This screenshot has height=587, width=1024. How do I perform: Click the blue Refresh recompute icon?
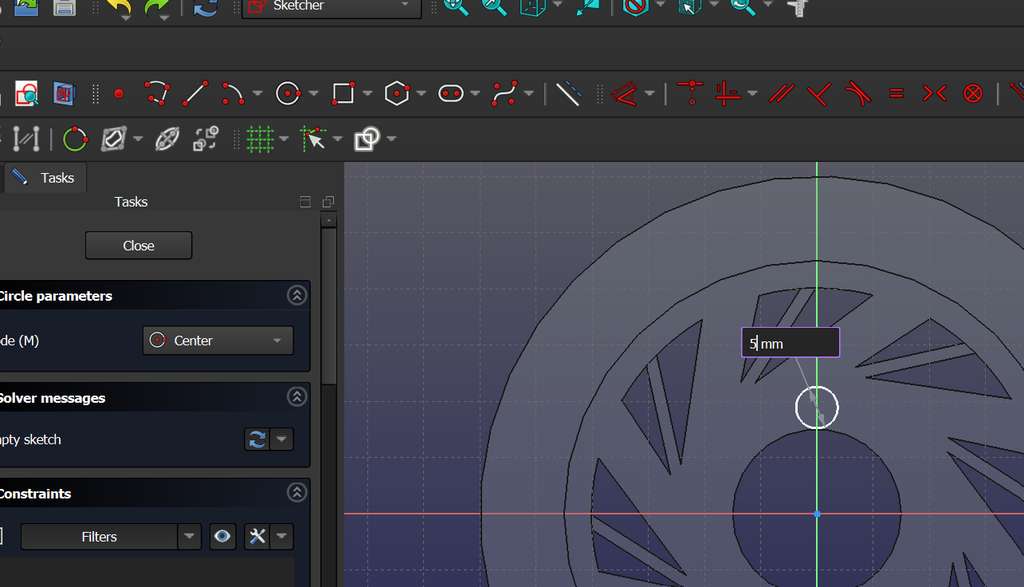pos(205,7)
